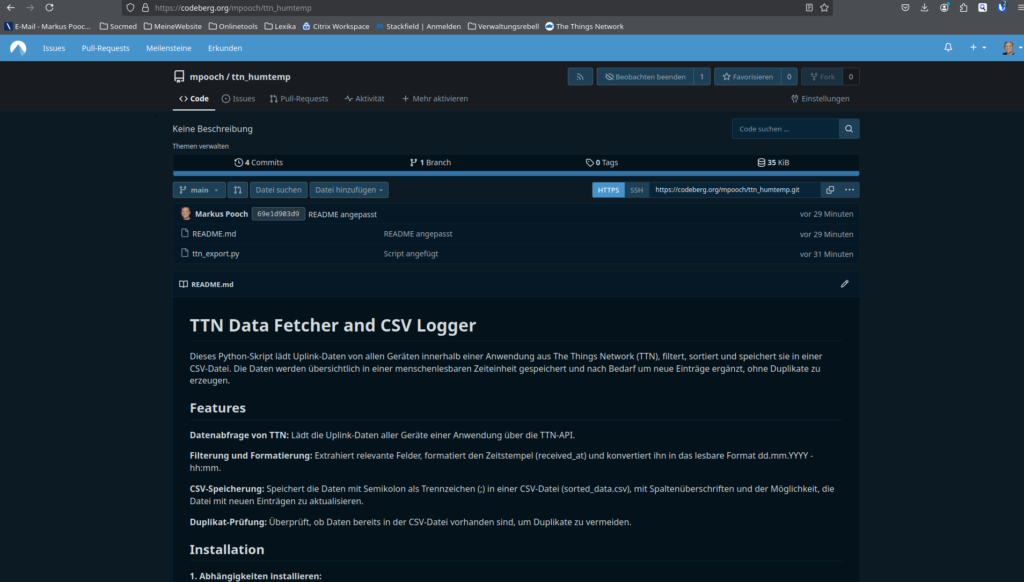Bookmark the page with the star icon
Screen dimensions: 1024x582
click(x=824, y=7)
